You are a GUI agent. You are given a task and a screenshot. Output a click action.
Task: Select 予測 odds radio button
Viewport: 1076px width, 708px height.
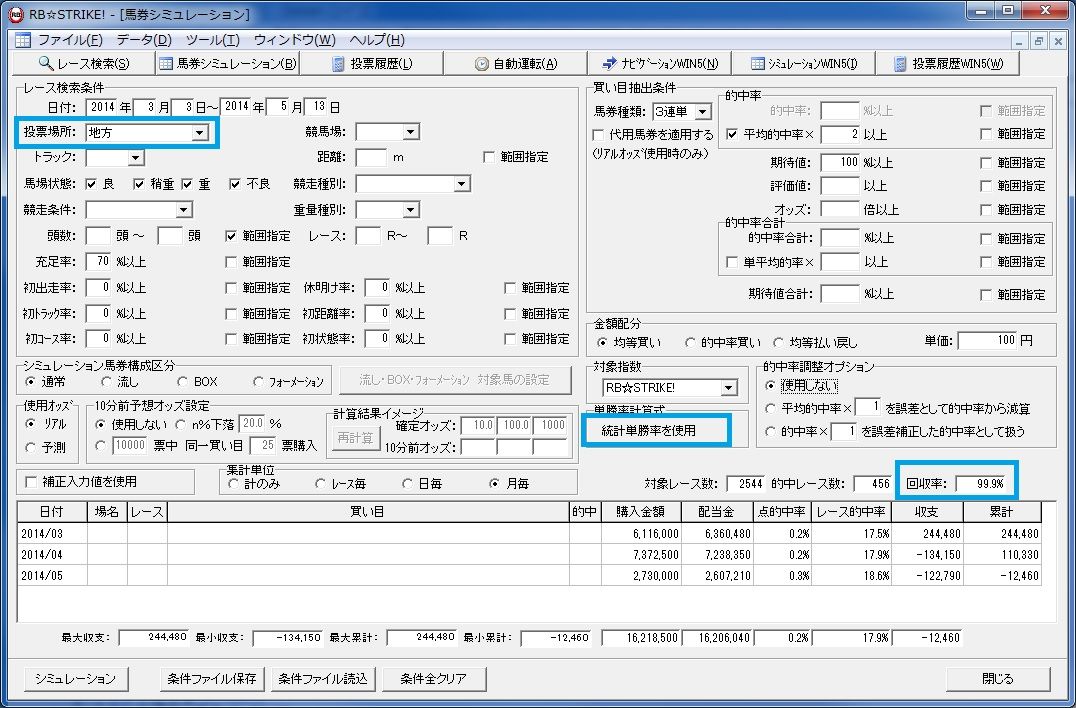30,447
